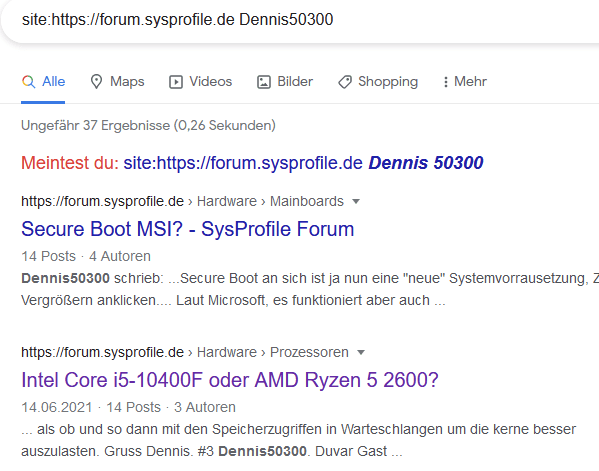Screen dimensions: 599x471
Task: Open 'Secure Boot MSI? - SysProfile Forum' result
Action: click(188, 229)
